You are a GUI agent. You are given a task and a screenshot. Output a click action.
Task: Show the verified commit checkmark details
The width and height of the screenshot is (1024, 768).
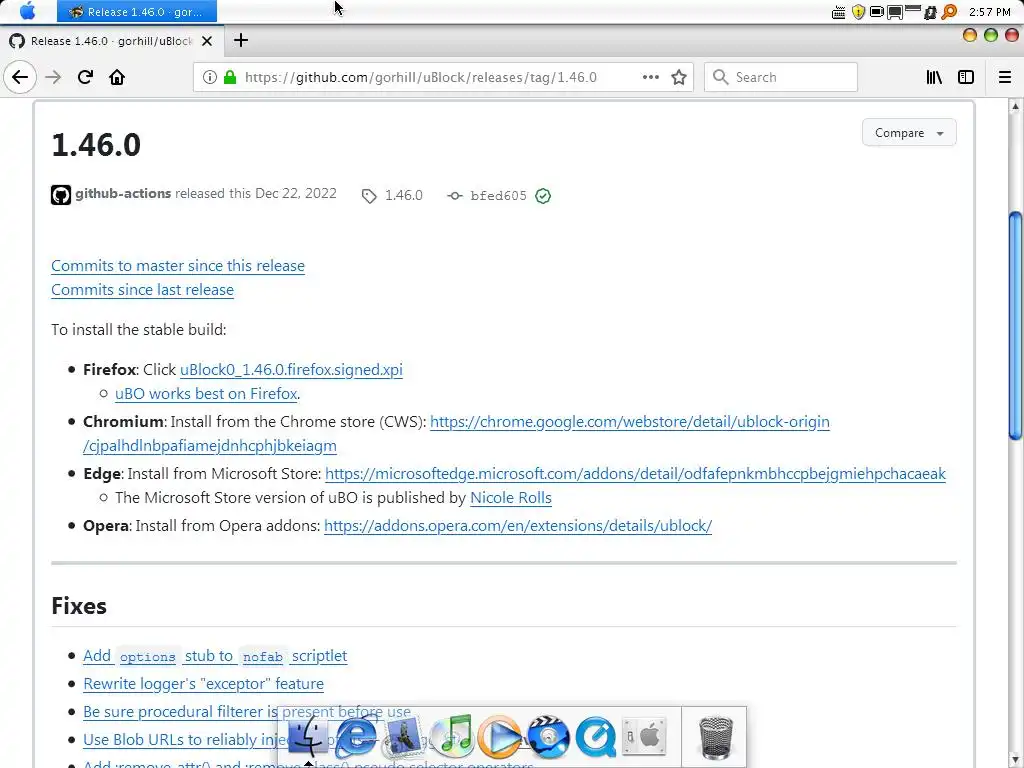(543, 196)
